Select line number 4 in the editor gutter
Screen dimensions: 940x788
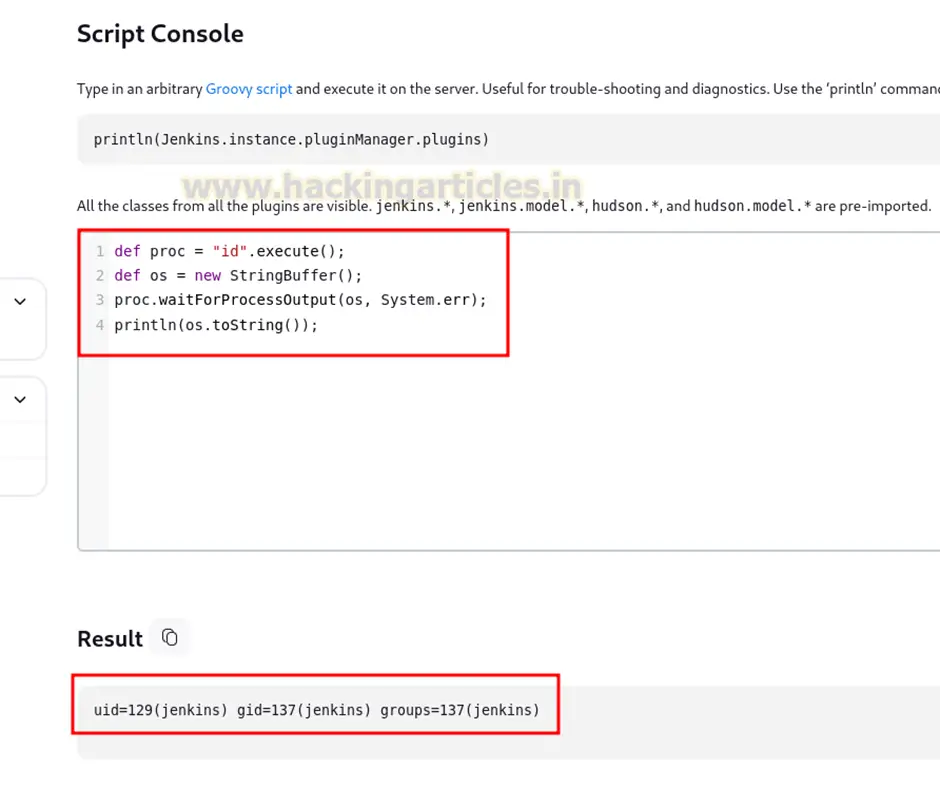(100, 325)
